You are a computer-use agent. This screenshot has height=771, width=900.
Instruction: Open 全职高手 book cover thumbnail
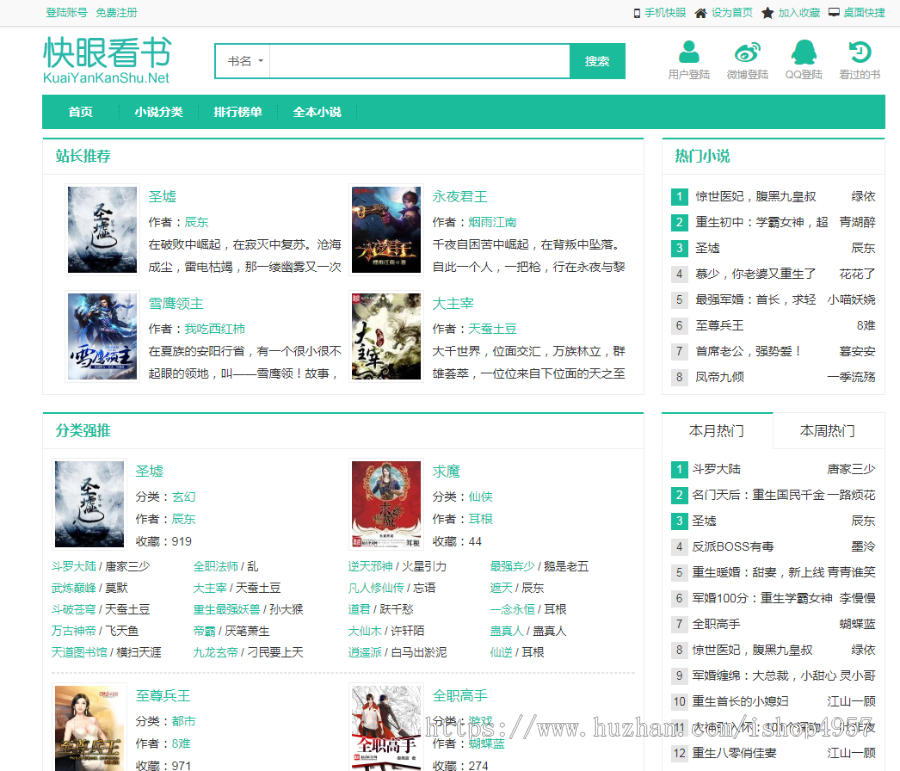point(386,727)
